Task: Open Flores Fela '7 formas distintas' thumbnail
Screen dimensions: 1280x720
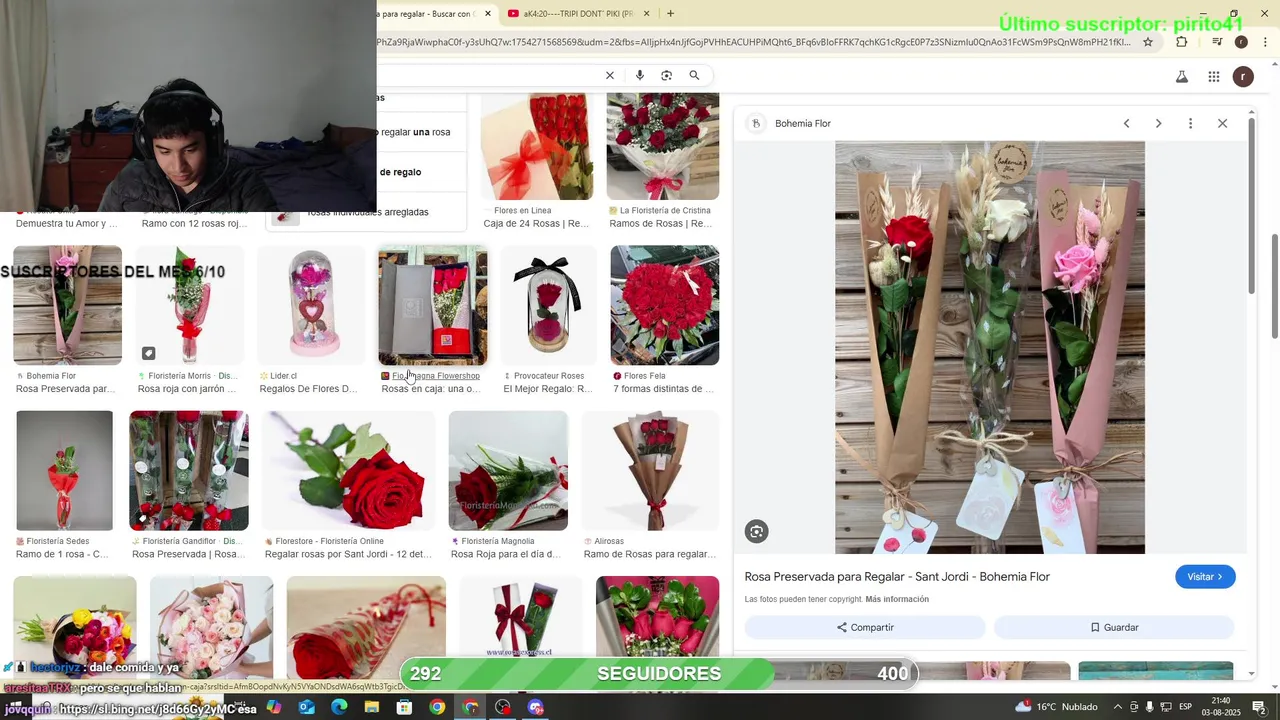Action: [x=665, y=305]
